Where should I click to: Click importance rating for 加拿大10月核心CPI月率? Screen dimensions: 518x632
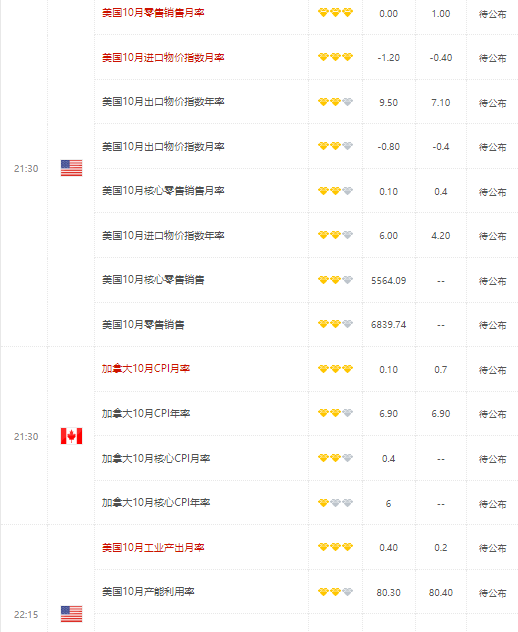pyautogui.click(x=335, y=458)
